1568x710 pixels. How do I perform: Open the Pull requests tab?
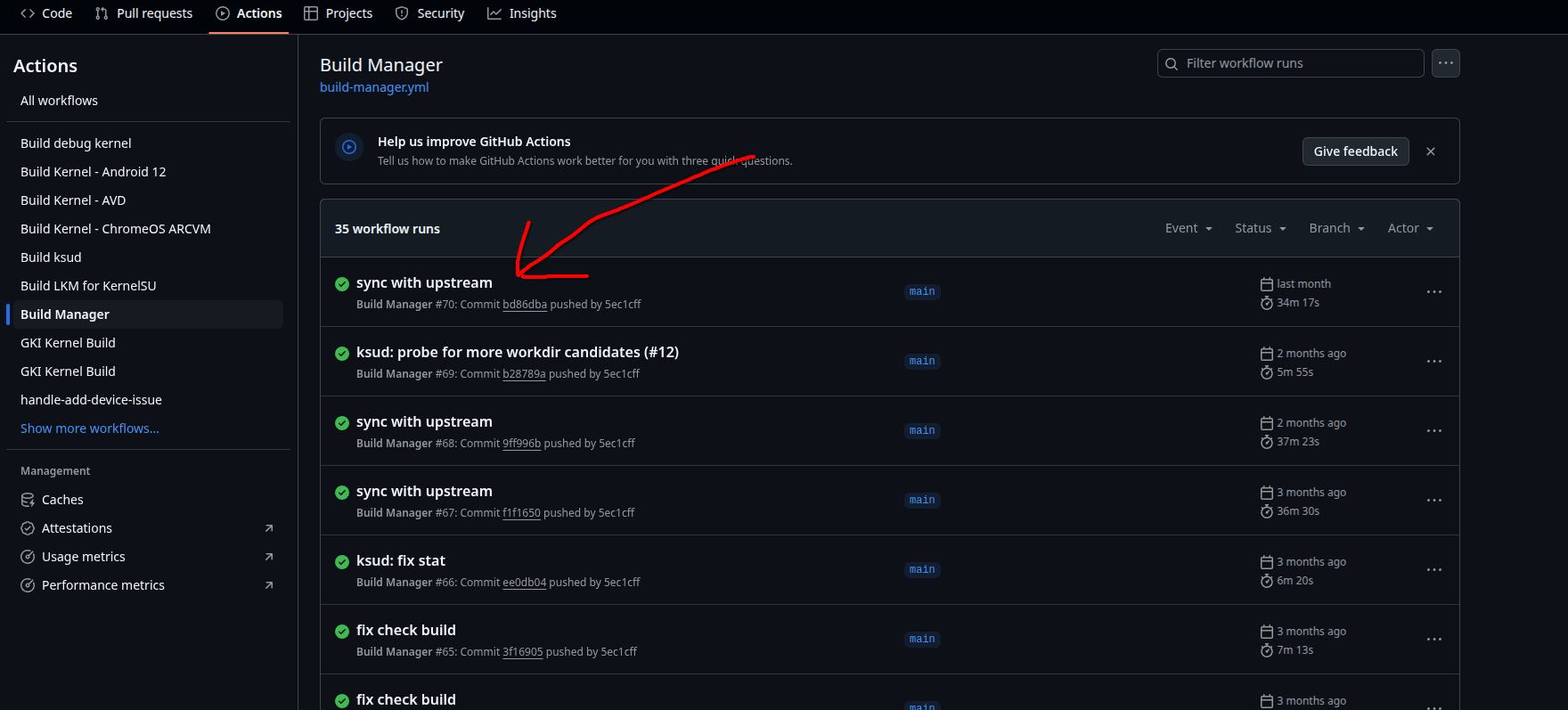pos(143,13)
